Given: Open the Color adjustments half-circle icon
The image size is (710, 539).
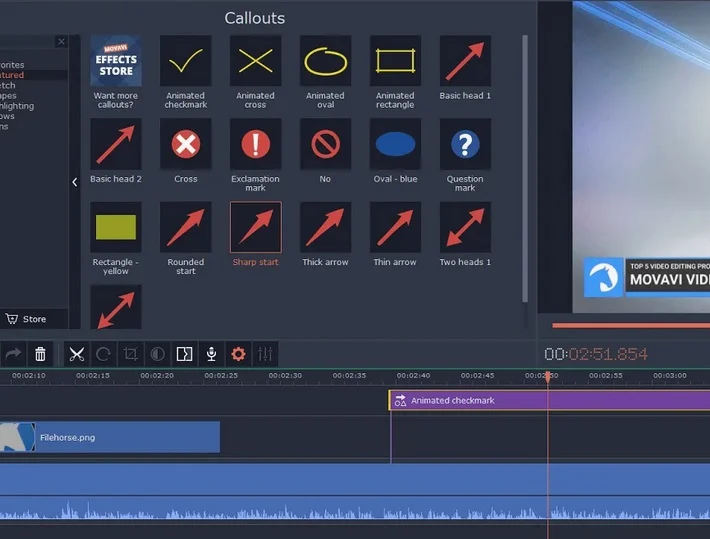Looking at the screenshot, I should (x=157, y=354).
